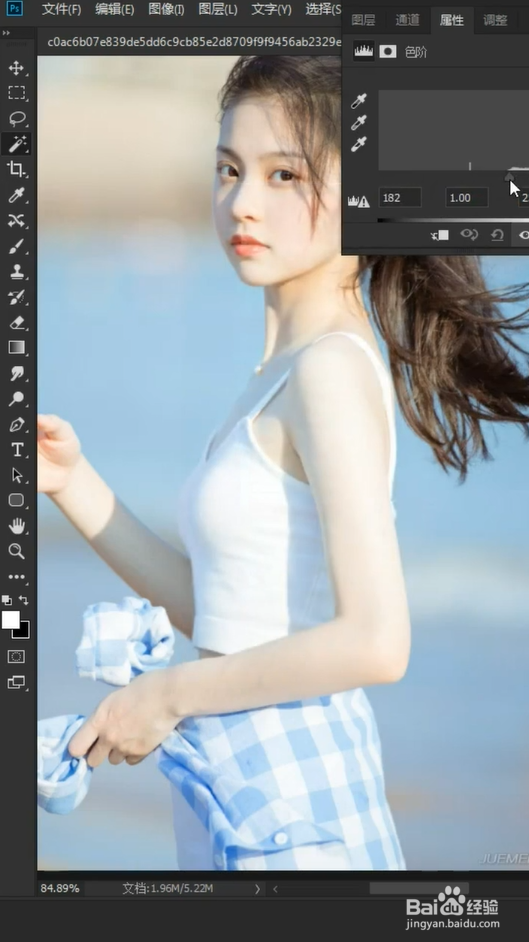The width and height of the screenshot is (529, 942).
Task: Open the 文件(F) menu
Action: coord(61,10)
